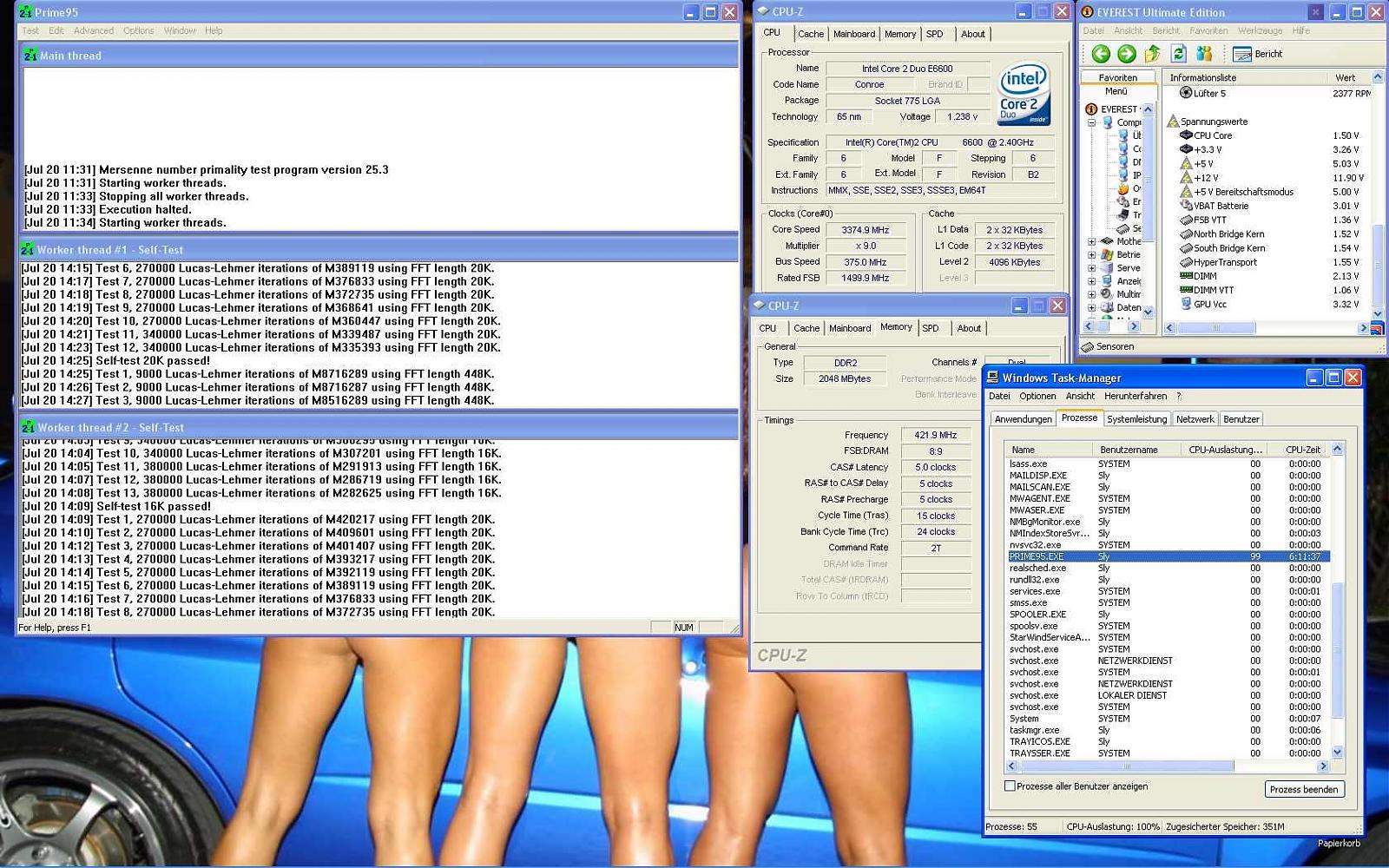This screenshot has width=1389, height=868.
Task: Refresh EVEREST with the green arrows icon
Action: 1178,54
